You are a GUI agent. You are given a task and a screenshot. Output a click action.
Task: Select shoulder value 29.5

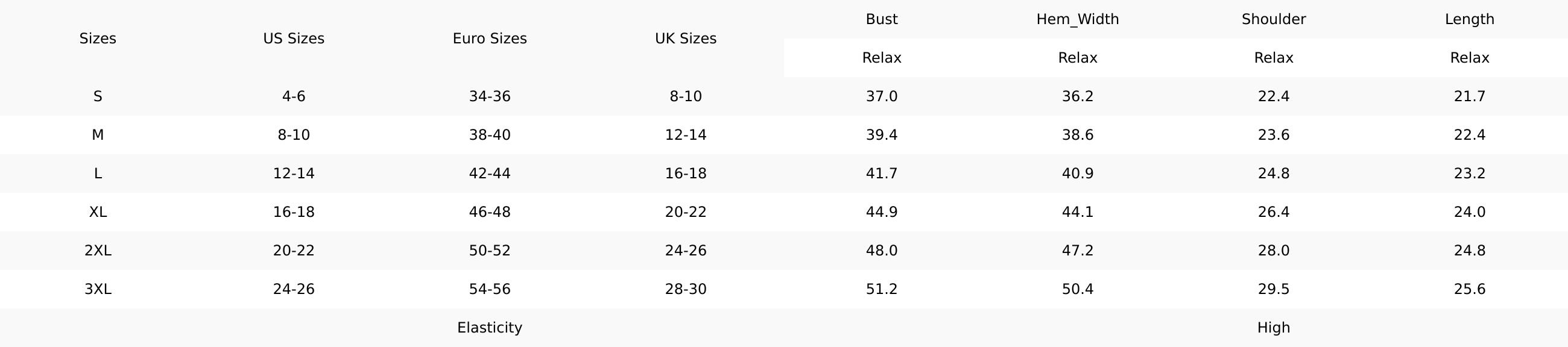[1273, 289]
